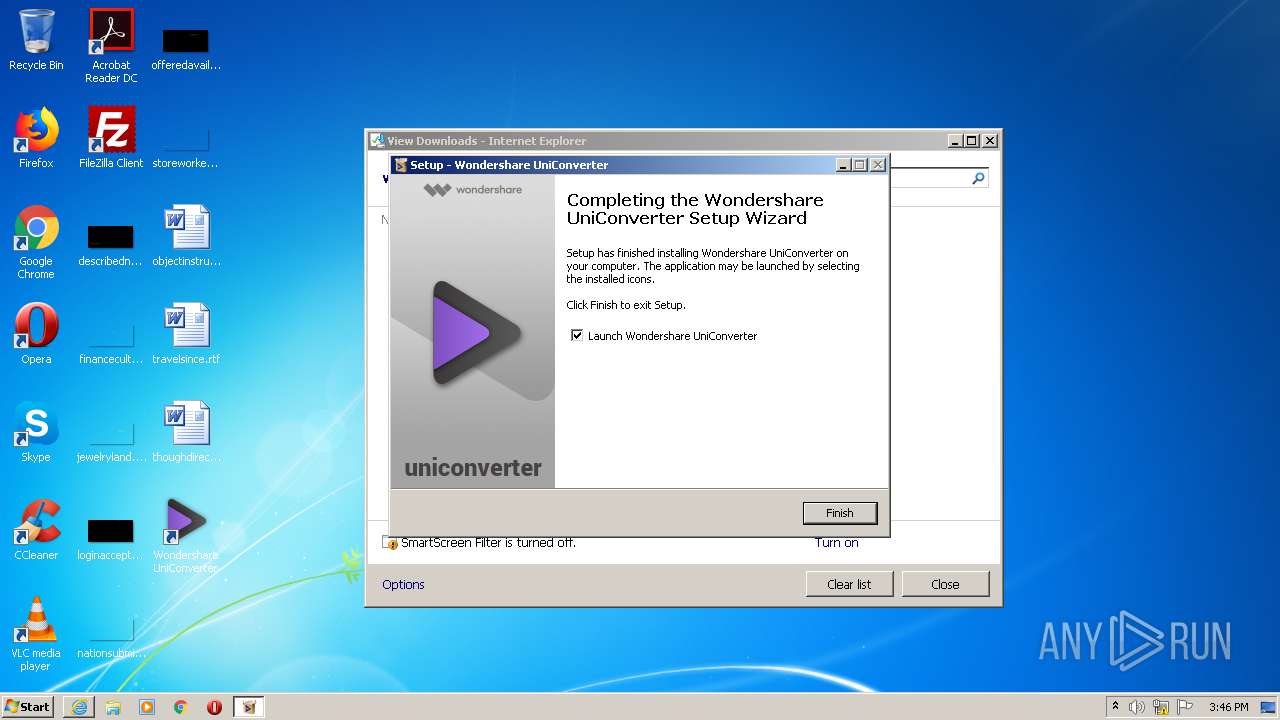Open Recycle Bin desktop icon
Screen dimensions: 1280x720
pos(36,40)
